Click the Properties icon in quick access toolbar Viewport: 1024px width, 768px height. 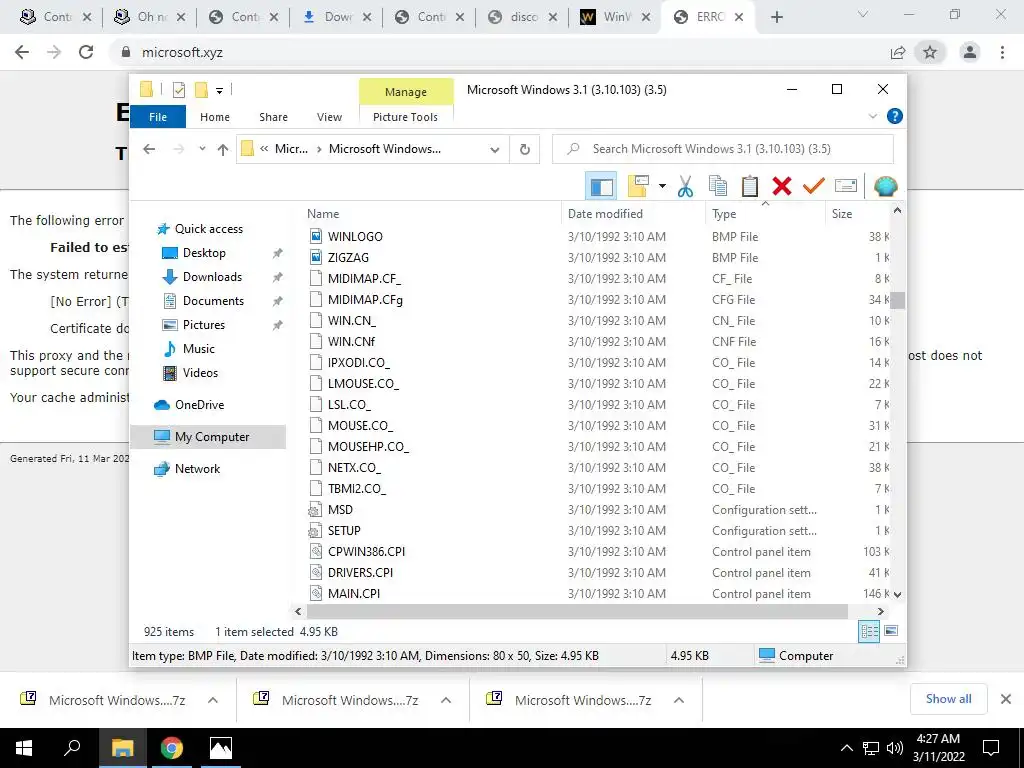179,90
